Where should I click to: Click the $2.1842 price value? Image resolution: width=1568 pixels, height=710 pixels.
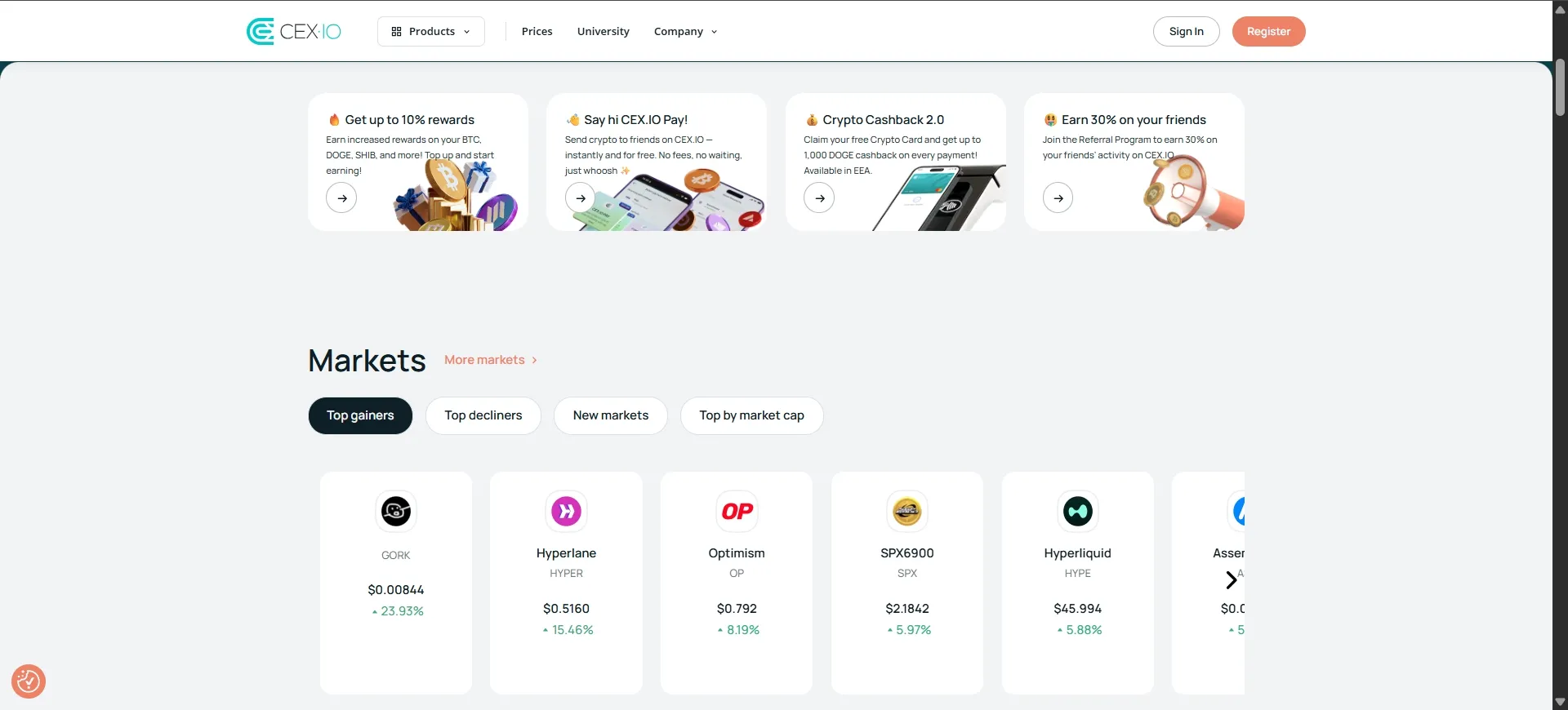(x=906, y=609)
